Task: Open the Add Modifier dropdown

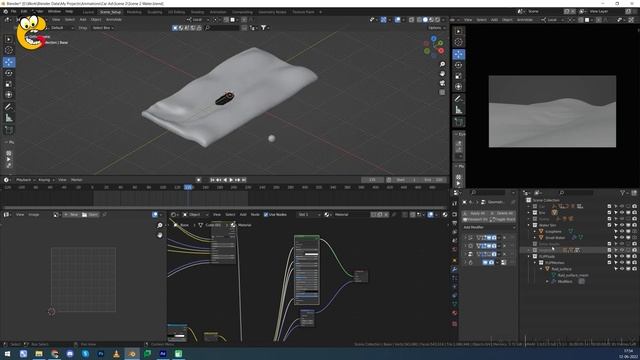Action: tap(489, 227)
